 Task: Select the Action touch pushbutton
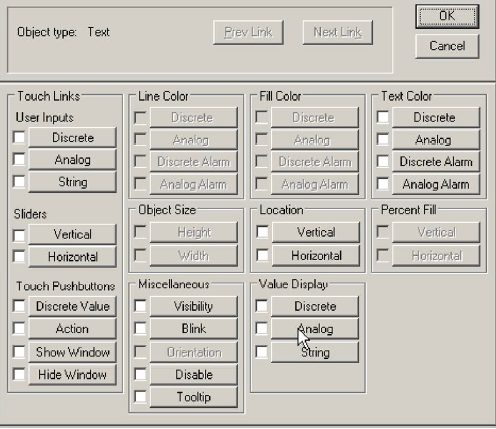pos(73,329)
